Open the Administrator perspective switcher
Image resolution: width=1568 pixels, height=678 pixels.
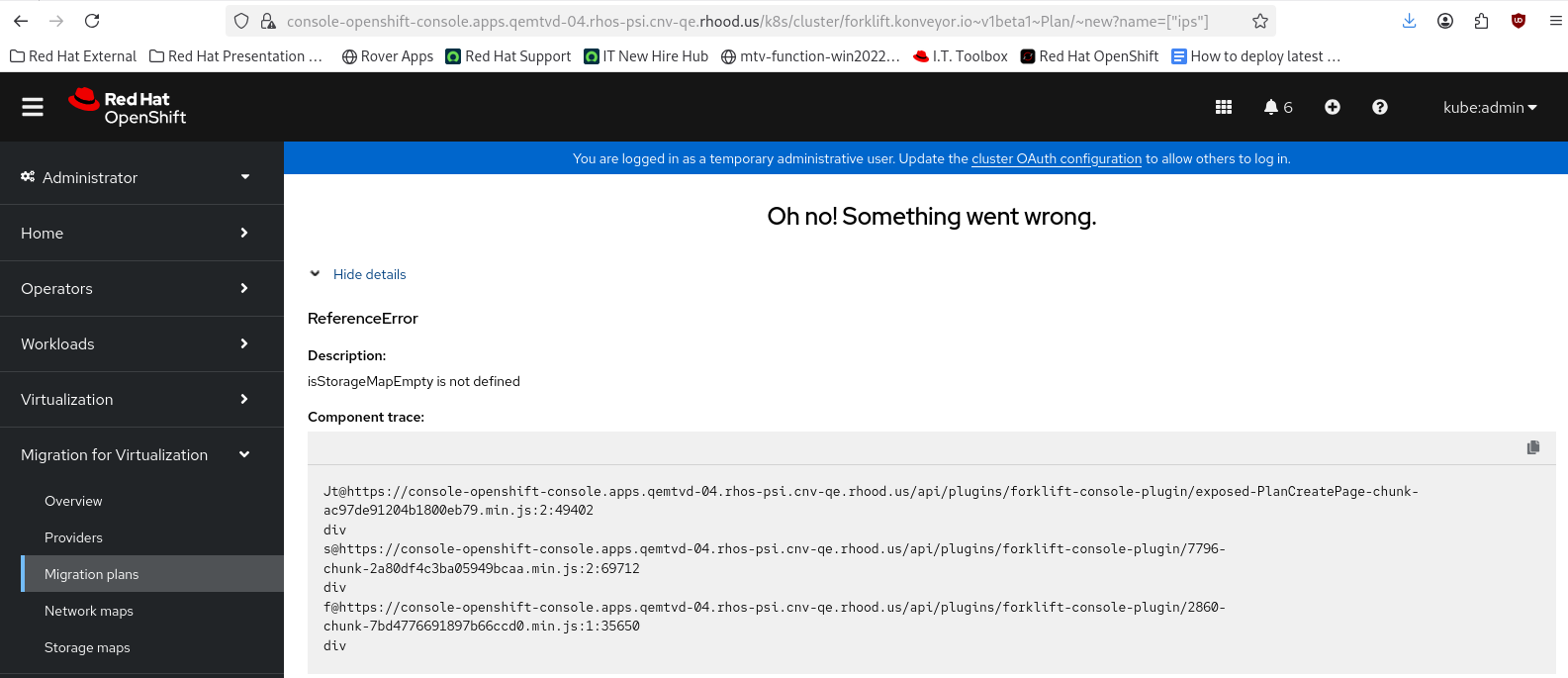[x=136, y=177]
